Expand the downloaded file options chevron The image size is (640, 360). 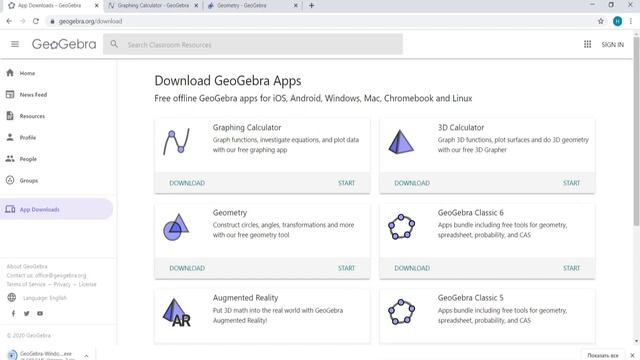[x=87, y=356]
